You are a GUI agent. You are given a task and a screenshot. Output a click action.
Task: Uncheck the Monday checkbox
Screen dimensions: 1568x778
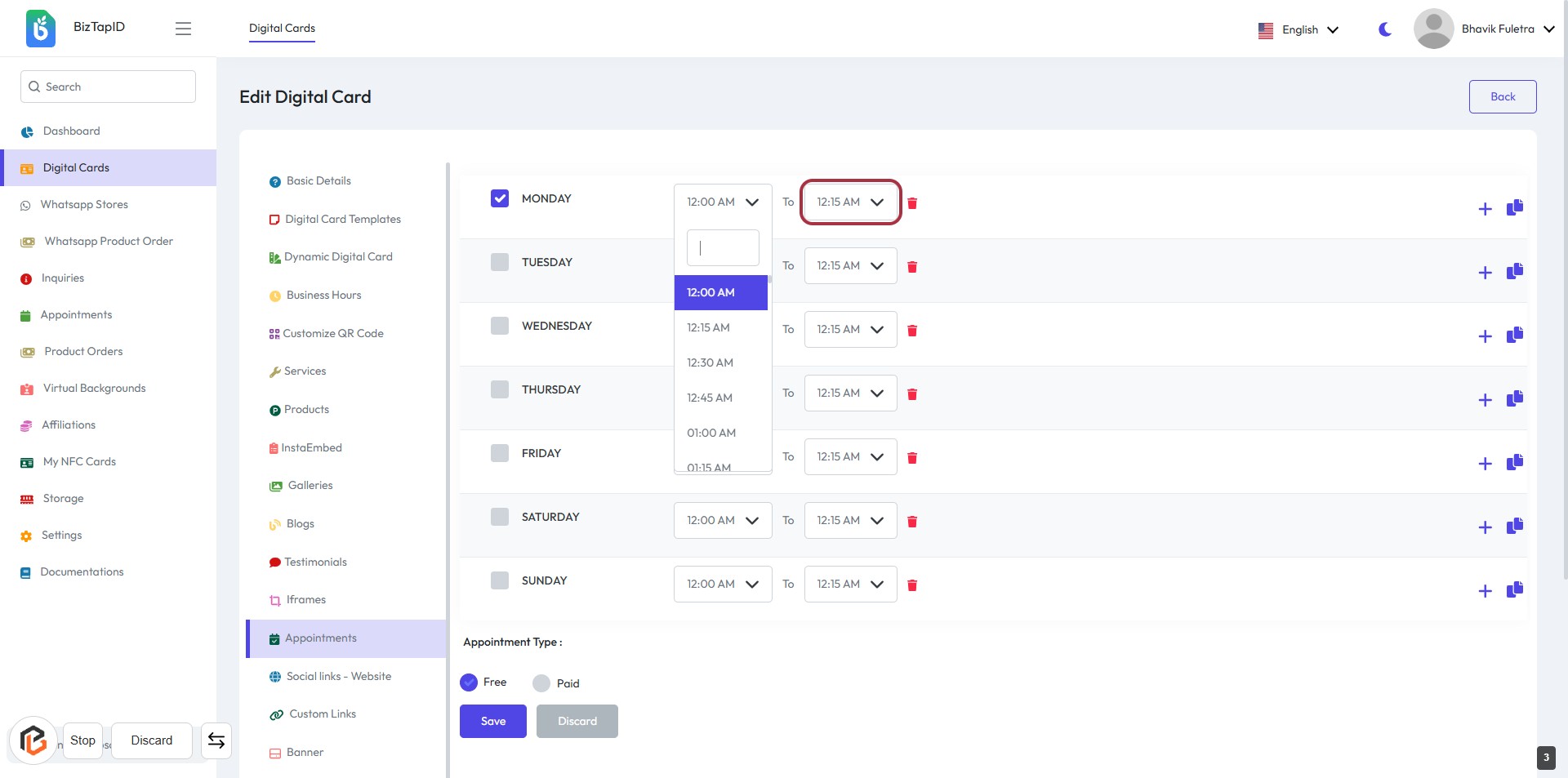pyautogui.click(x=500, y=198)
